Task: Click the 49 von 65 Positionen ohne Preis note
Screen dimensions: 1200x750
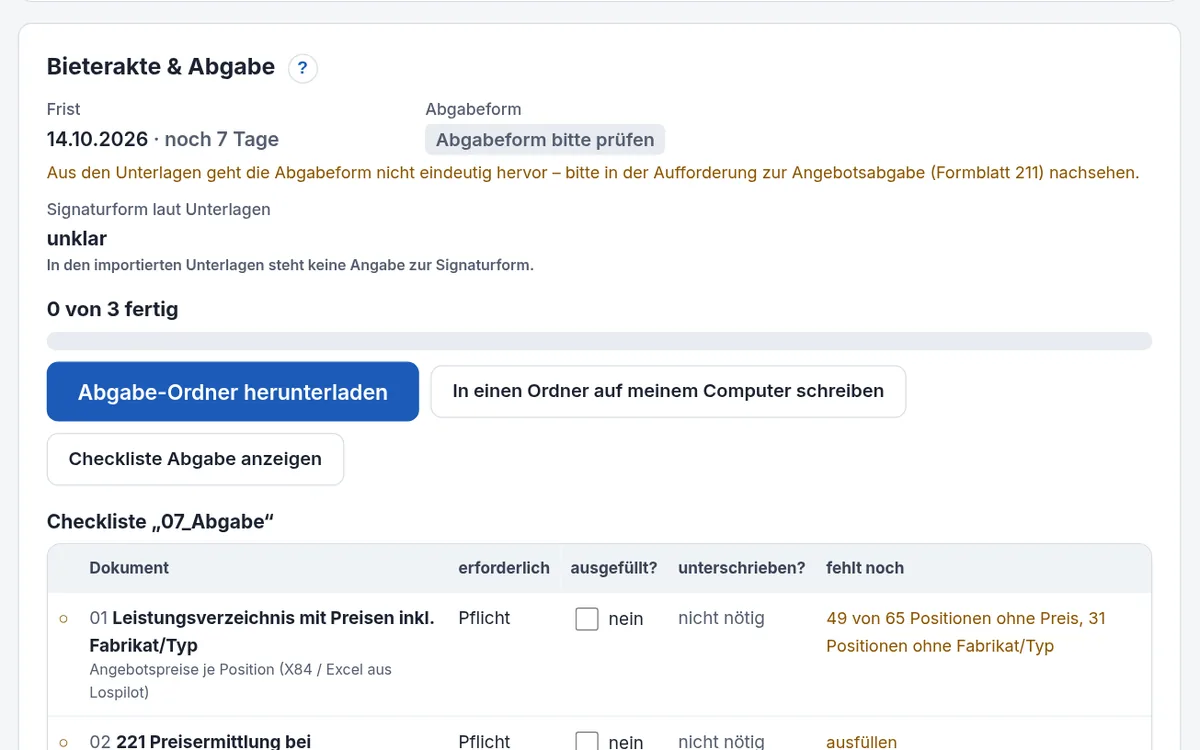Action: 966,632
